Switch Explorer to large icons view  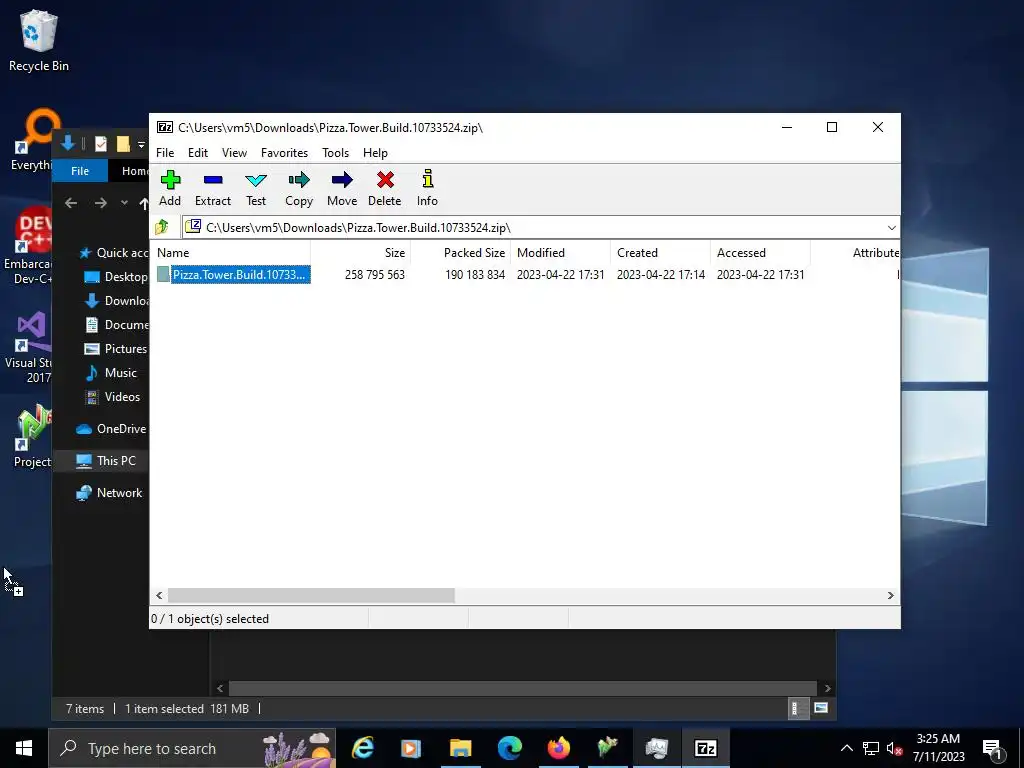pos(821,709)
